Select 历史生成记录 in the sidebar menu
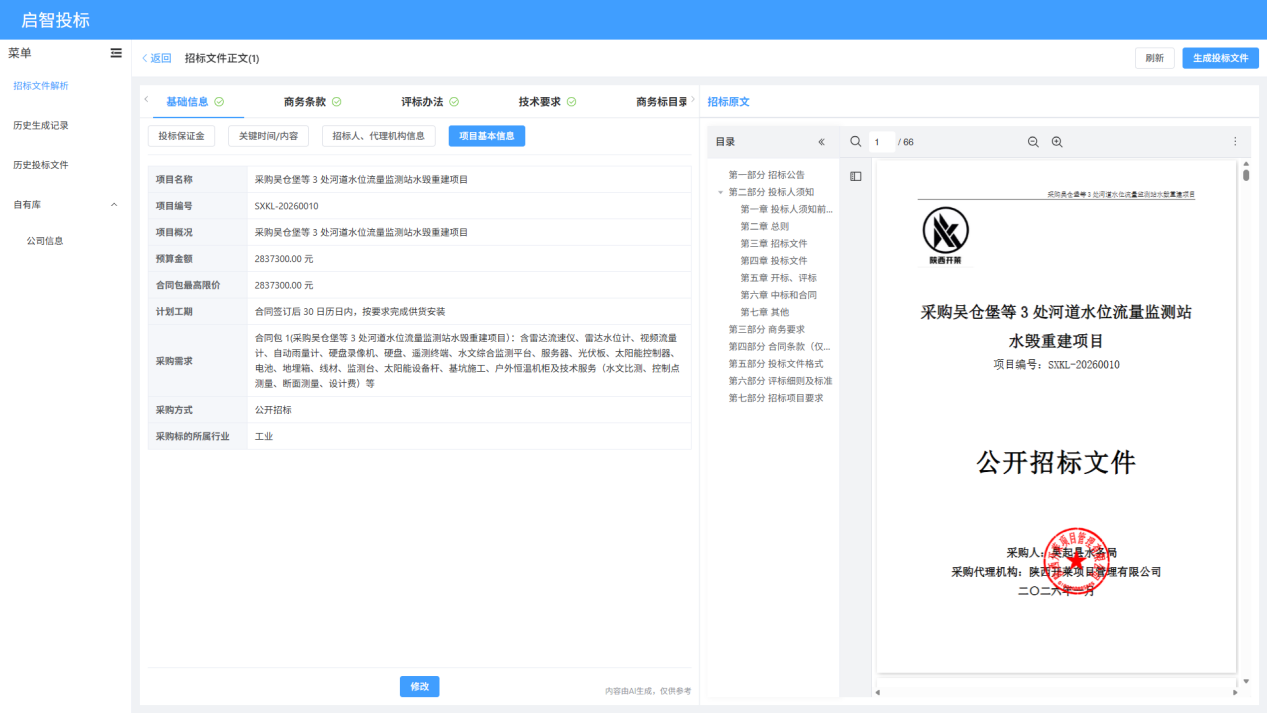This screenshot has width=1267, height=713. (41, 125)
